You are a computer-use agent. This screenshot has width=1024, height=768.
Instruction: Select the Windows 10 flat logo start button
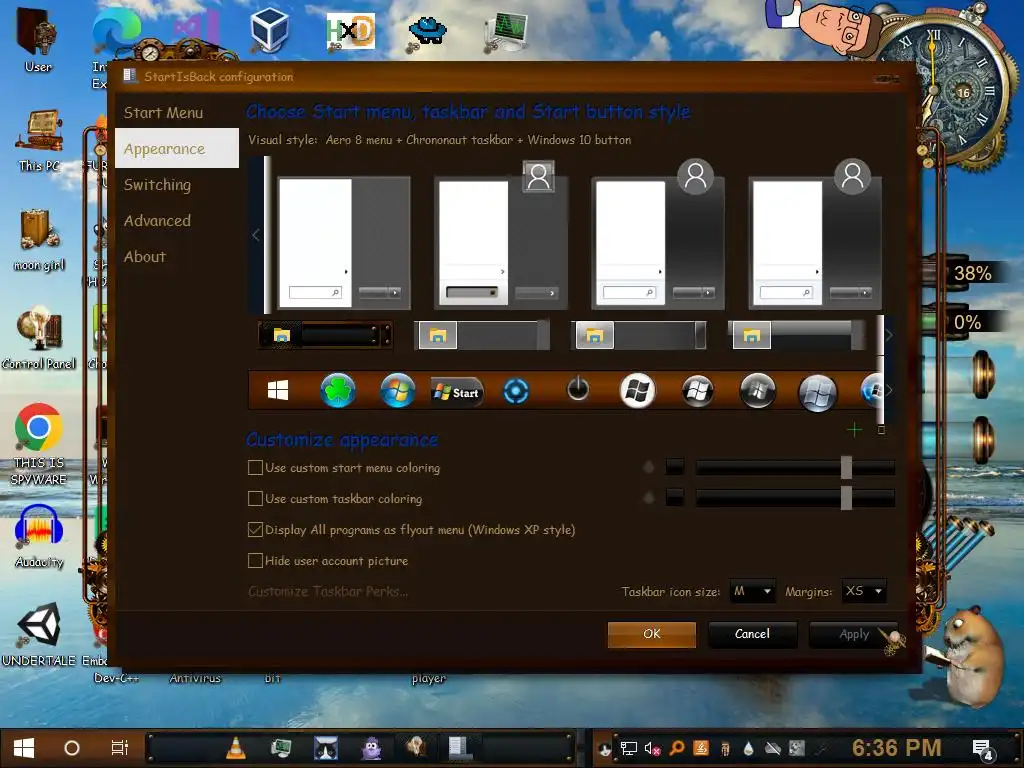(x=278, y=391)
